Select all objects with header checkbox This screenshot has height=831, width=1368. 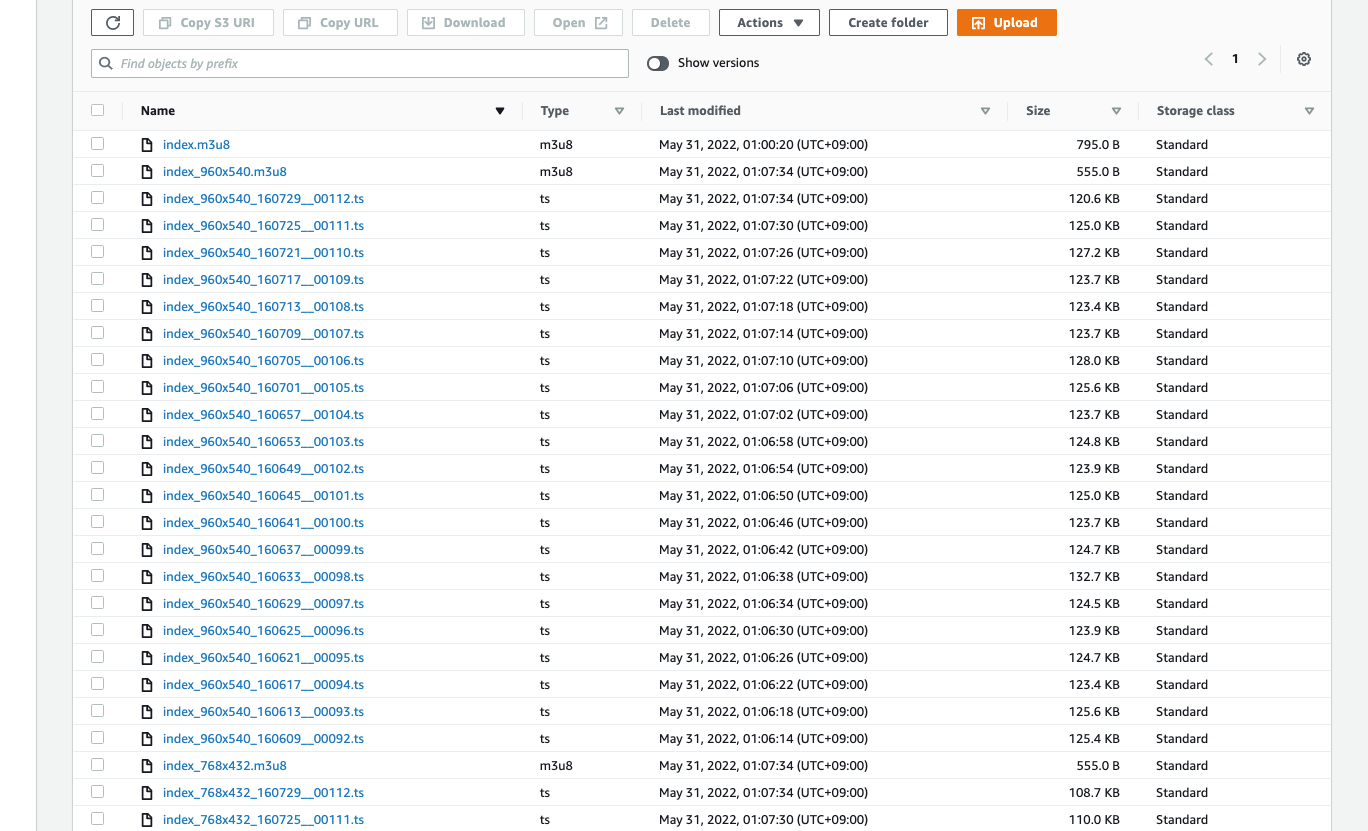pos(97,111)
